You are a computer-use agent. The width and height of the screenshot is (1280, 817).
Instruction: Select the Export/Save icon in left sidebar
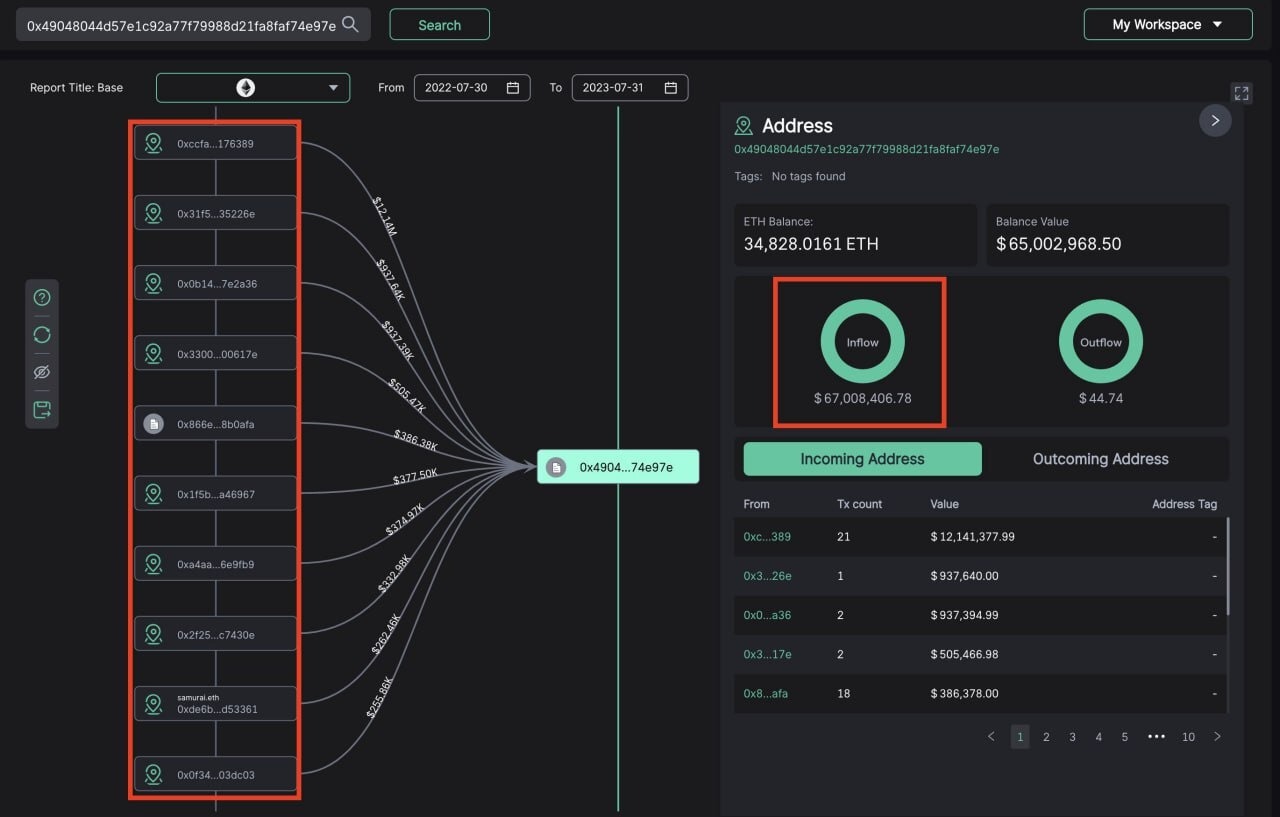[x=41, y=408]
